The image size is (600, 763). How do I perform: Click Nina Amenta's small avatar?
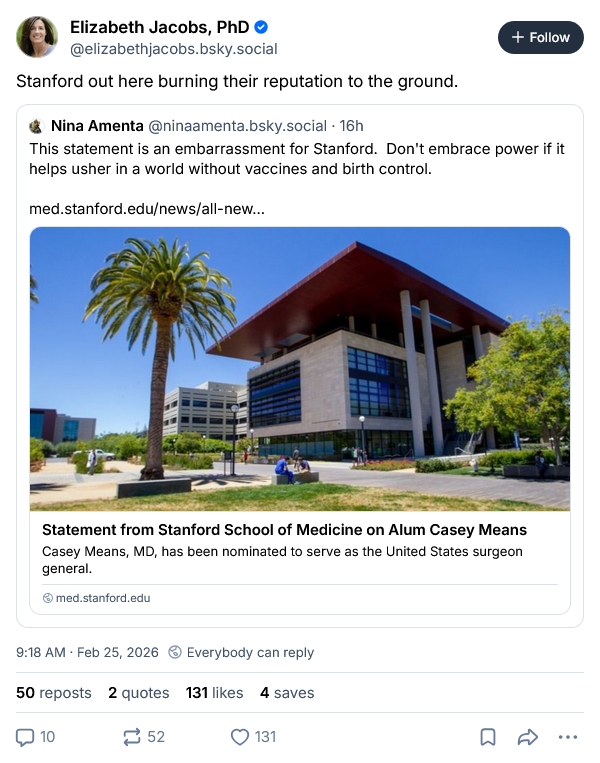tap(36, 126)
